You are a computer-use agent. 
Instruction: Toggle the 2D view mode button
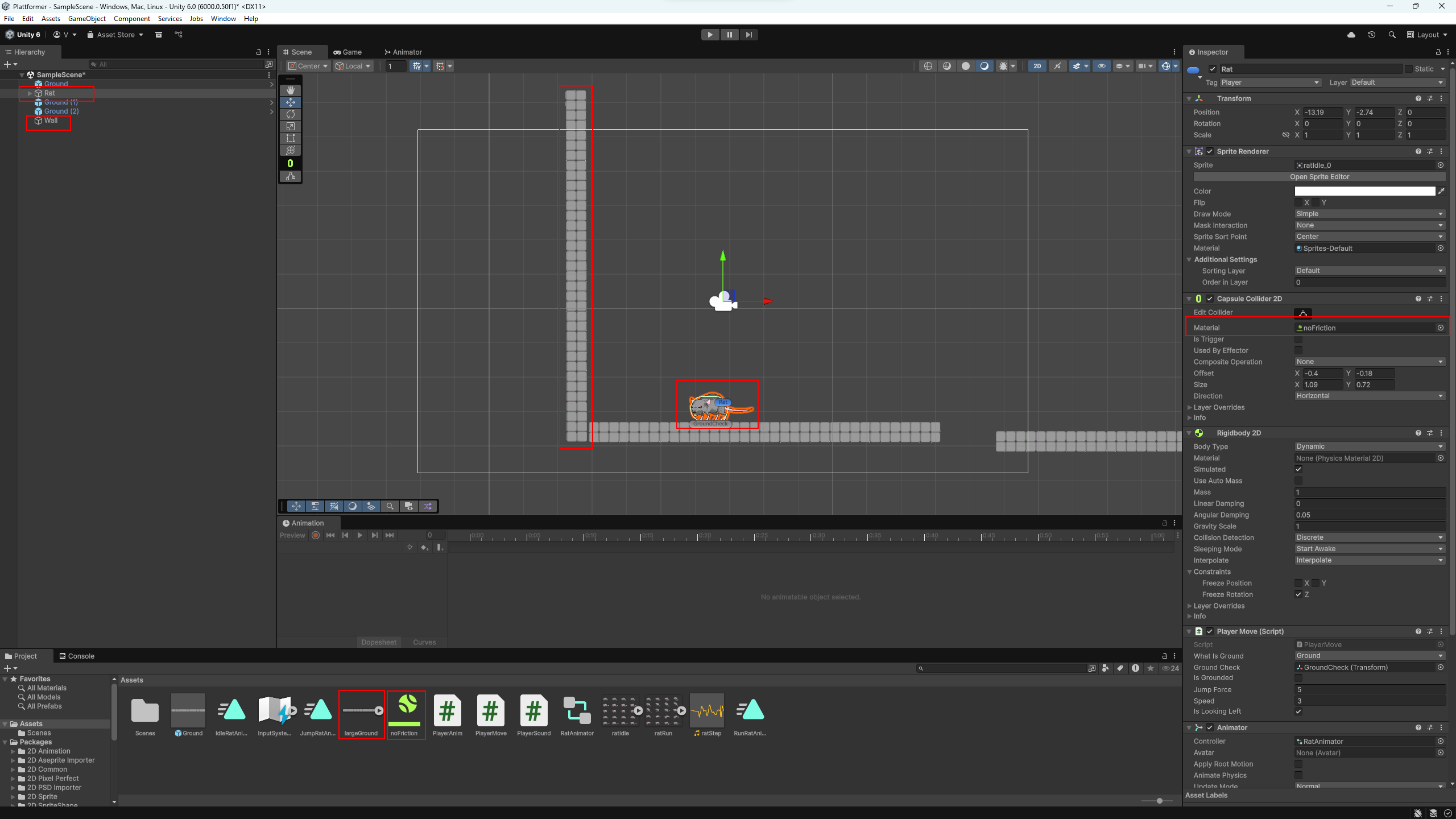point(1037,66)
